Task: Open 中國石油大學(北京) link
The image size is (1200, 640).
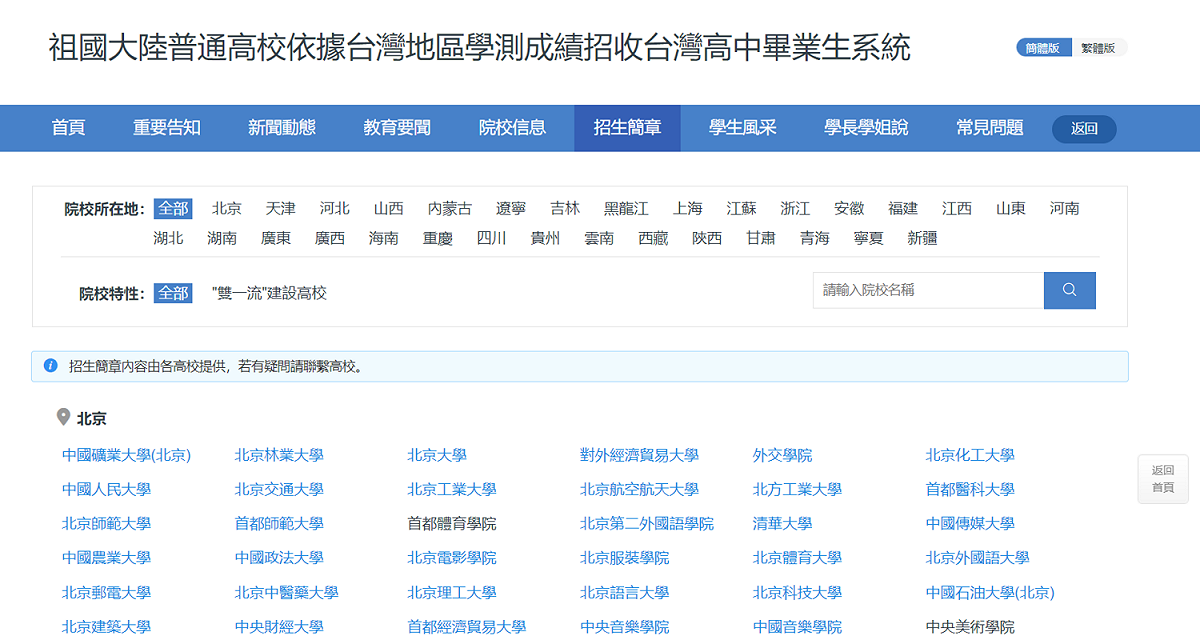Action: coord(990,592)
